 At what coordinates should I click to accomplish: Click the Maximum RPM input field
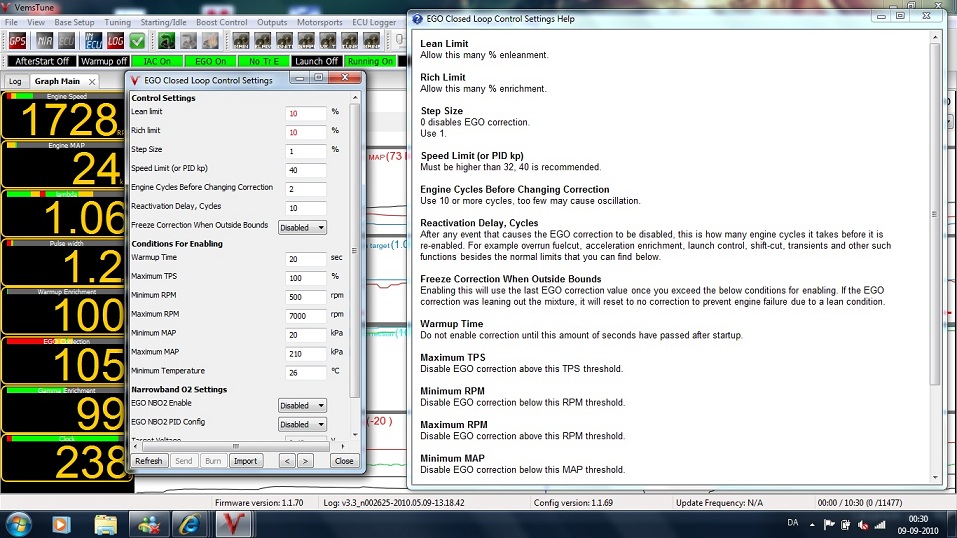point(305,316)
